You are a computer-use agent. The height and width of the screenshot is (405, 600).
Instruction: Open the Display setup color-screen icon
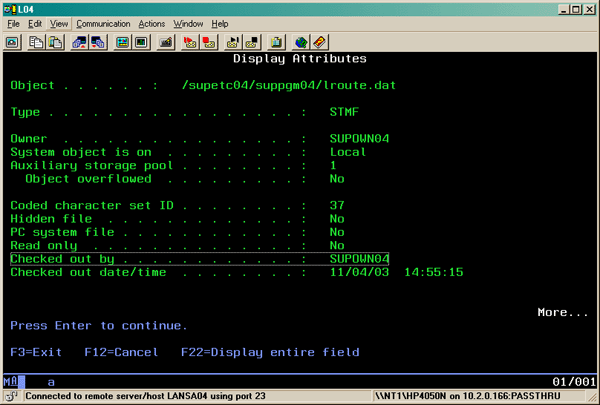(x=122, y=42)
